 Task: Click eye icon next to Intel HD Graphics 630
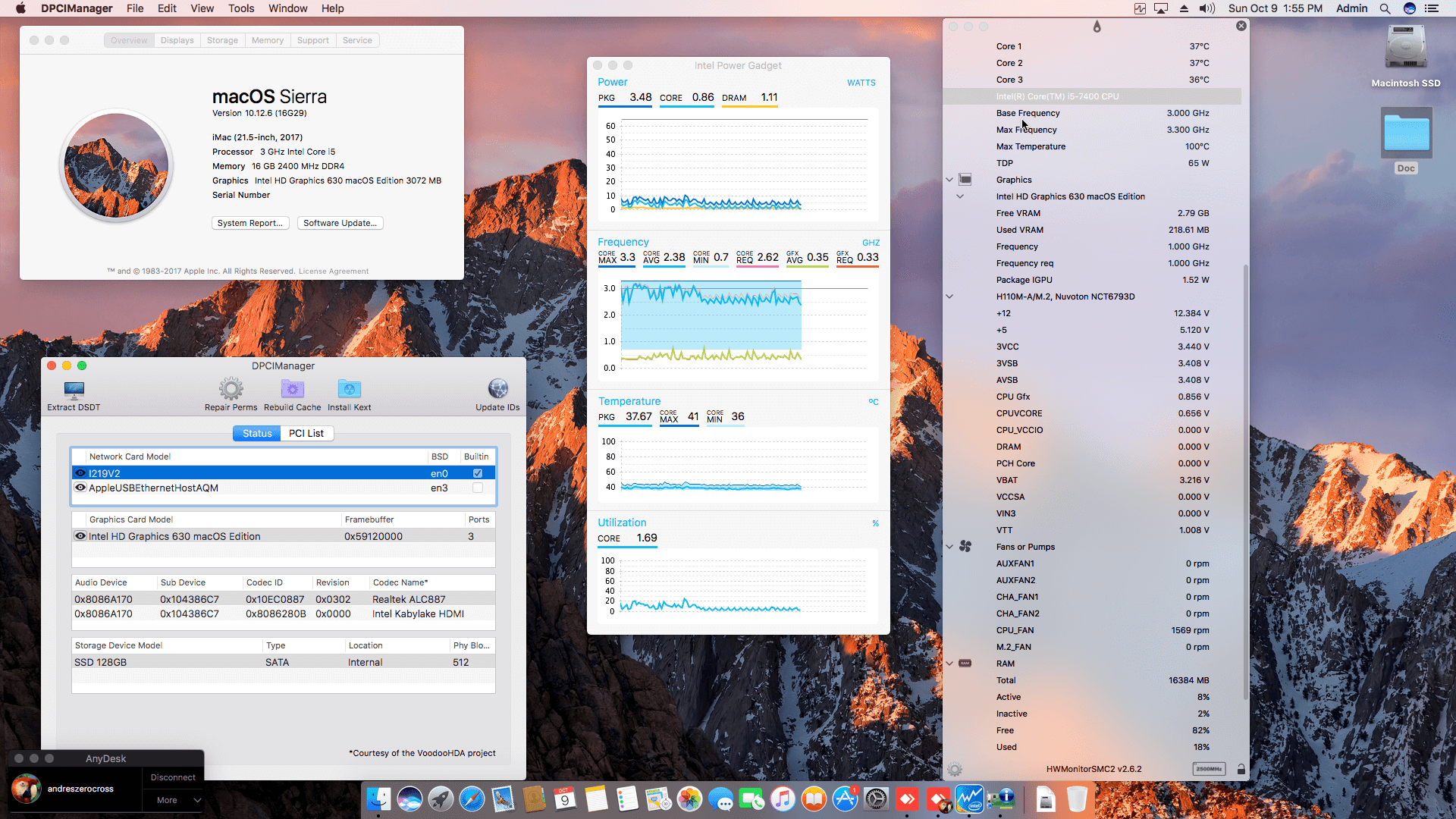pyautogui.click(x=80, y=536)
